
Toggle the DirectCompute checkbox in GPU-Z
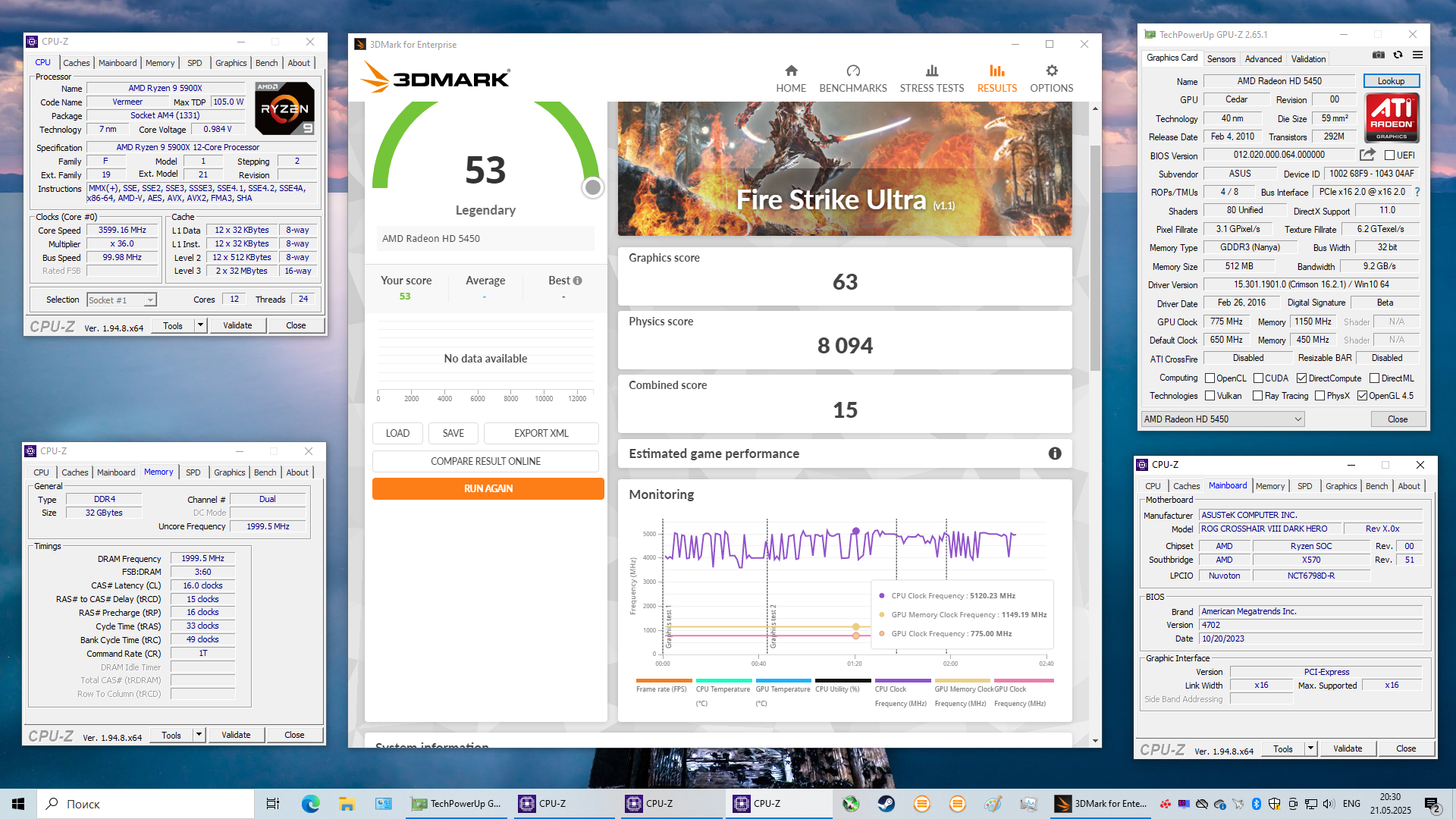coord(1301,378)
